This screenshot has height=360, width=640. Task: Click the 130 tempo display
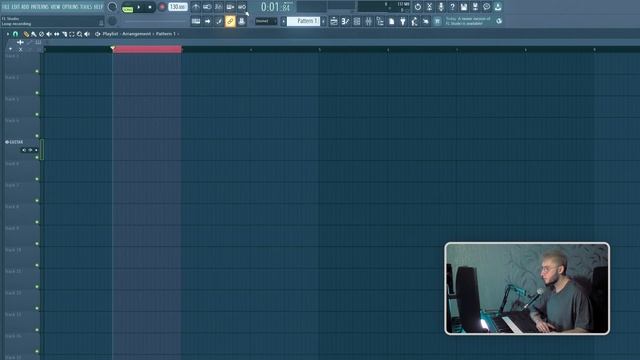(x=178, y=7)
